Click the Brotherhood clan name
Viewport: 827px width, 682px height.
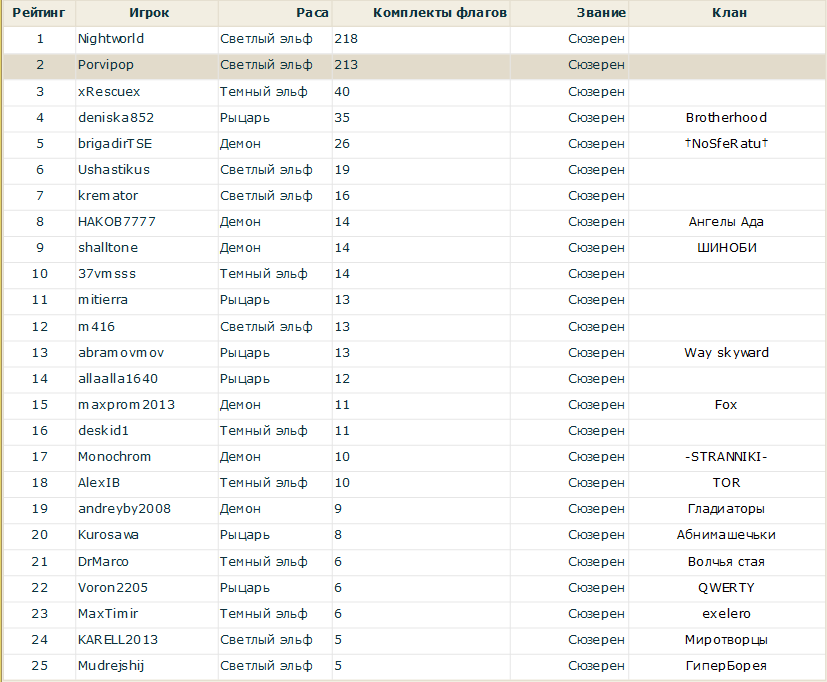pos(726,117)
